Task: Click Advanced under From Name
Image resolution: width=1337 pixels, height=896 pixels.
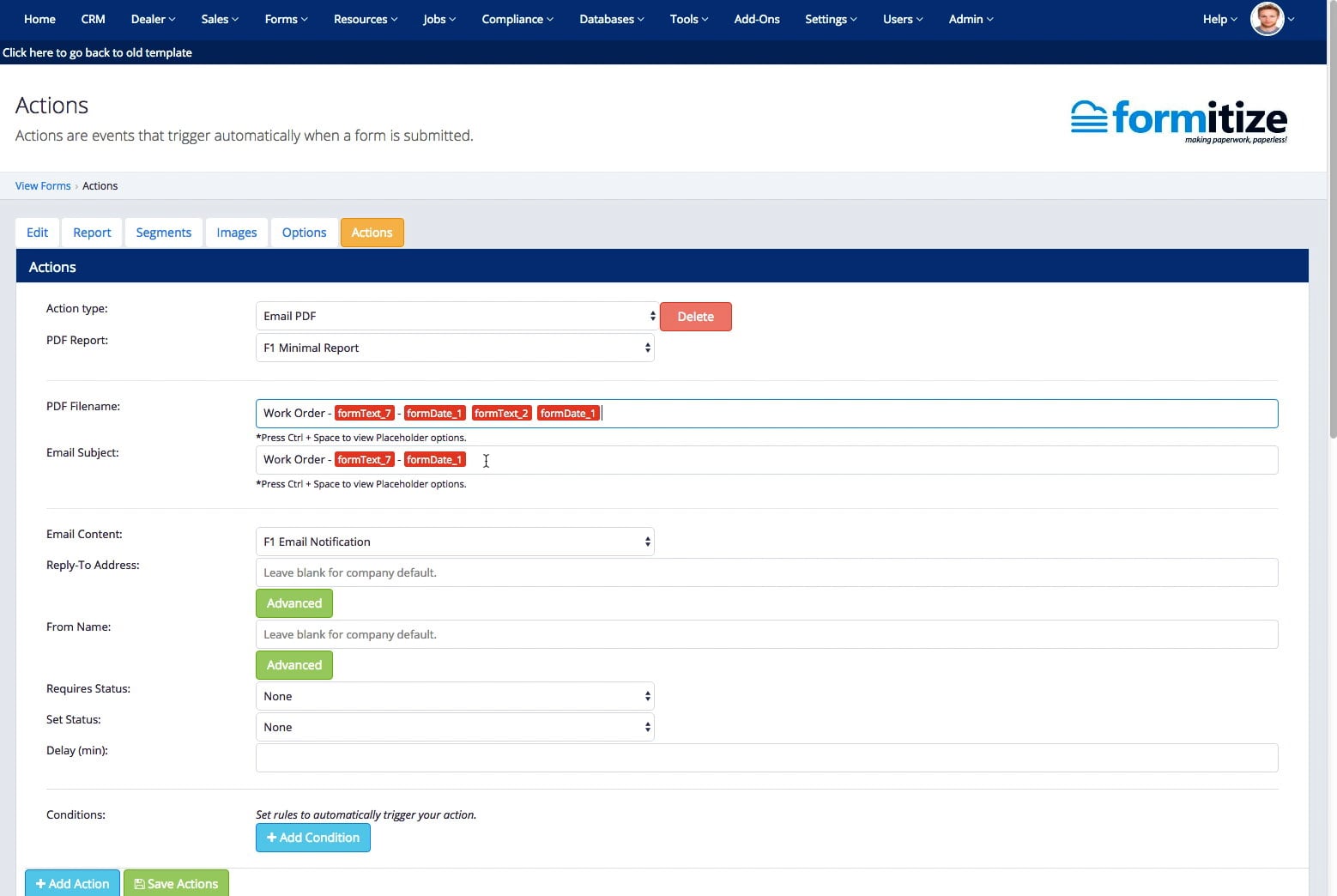Action: (294, 665)
